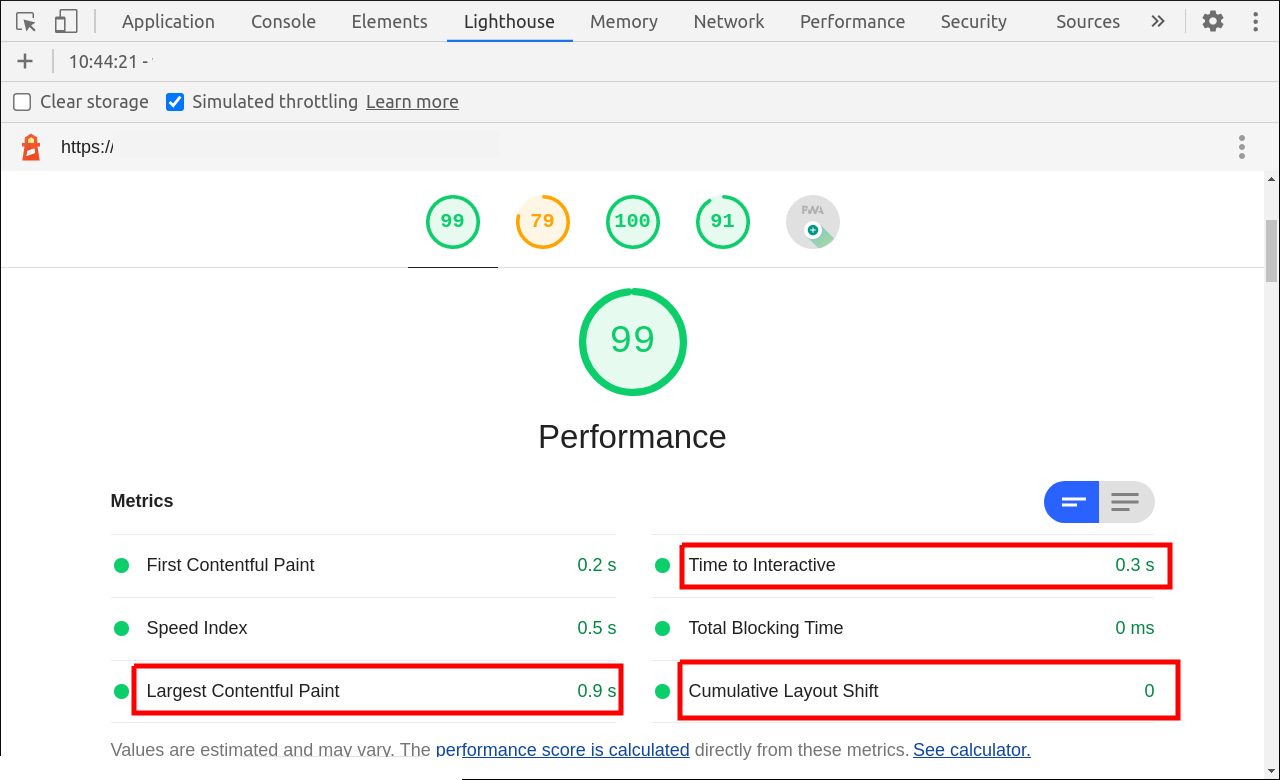Click the See calculator link
This screenshot has height=780, width=1280.
[x=970, y=749]
